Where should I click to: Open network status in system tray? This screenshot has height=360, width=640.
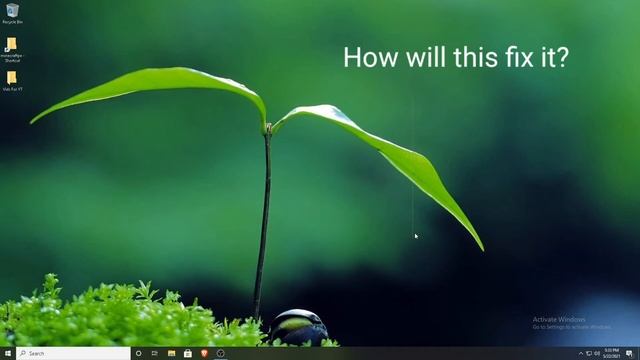(x=589, y=353)
